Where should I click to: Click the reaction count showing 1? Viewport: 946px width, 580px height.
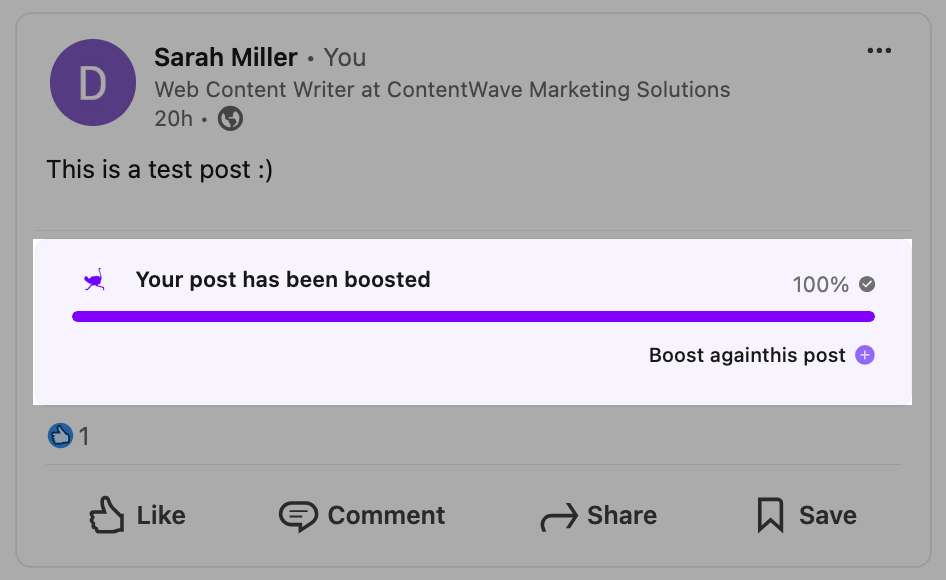(x=85, y=436)
